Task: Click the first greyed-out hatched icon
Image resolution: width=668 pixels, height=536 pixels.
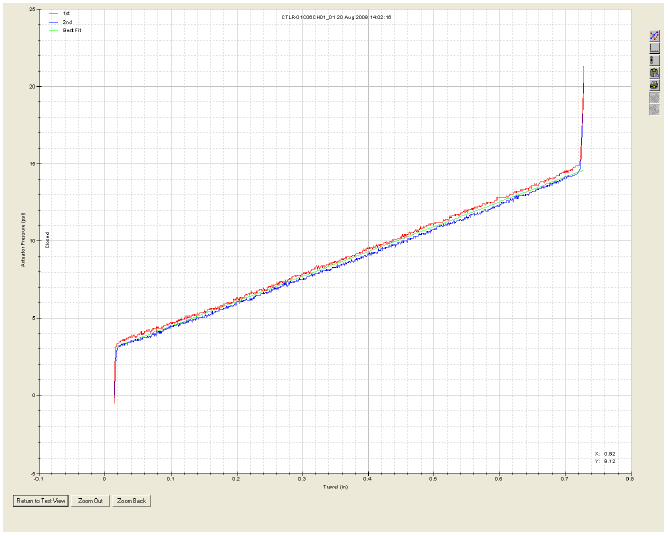Action: point(654,97)
